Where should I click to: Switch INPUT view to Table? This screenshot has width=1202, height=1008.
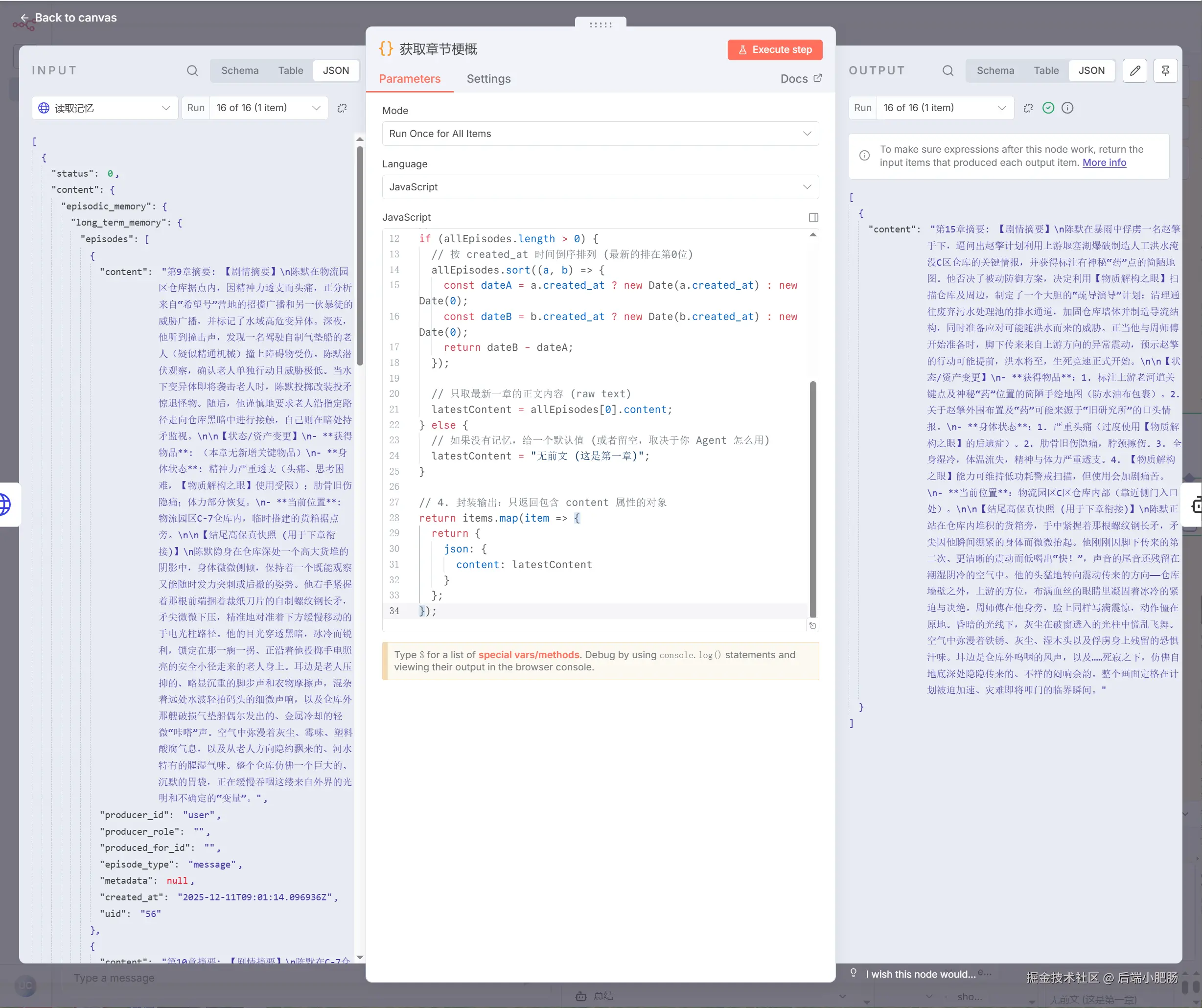click(291, 70)
